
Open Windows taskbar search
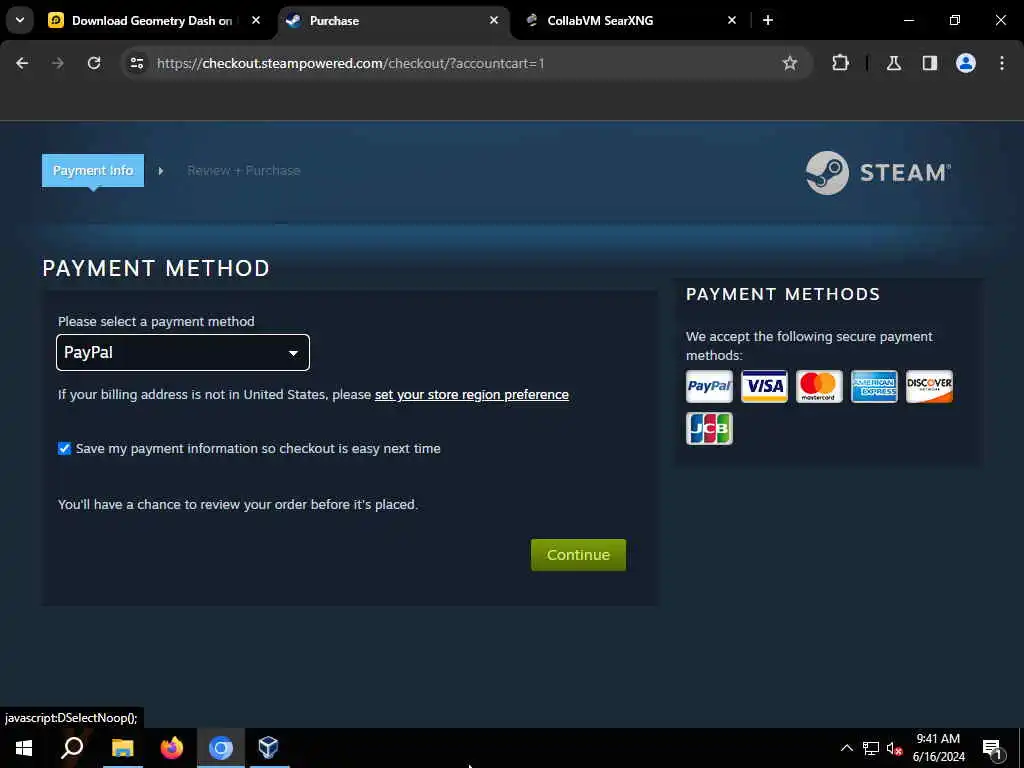72,748
